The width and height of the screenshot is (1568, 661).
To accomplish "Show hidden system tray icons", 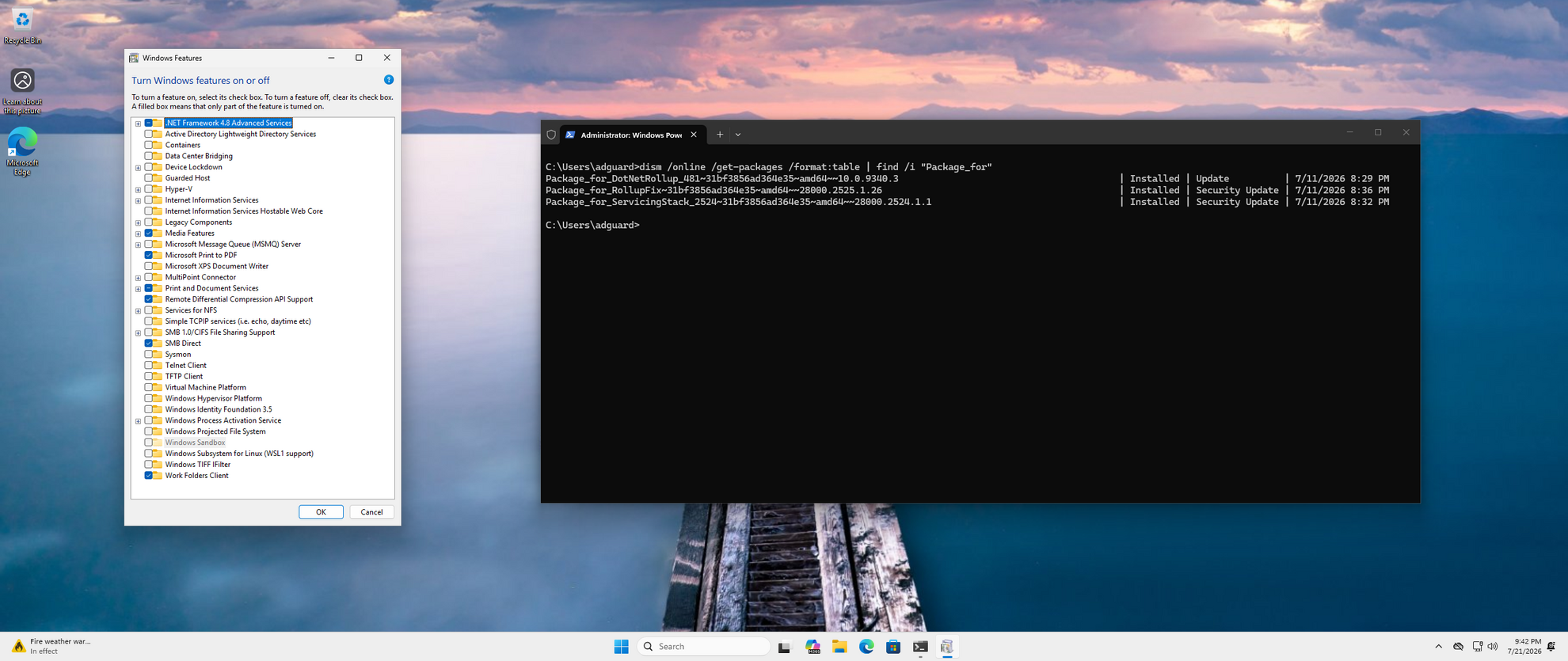I will [1438, 647].
